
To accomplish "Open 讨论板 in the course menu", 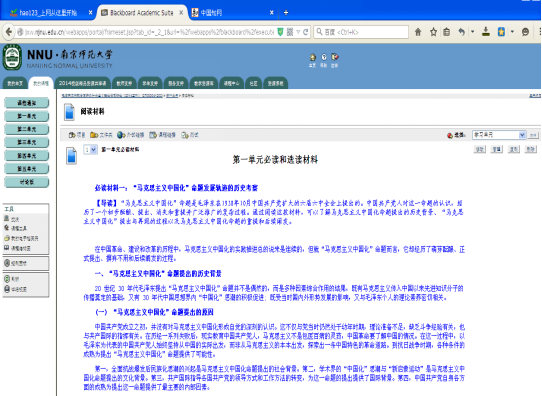I will [x=27, y=182].
